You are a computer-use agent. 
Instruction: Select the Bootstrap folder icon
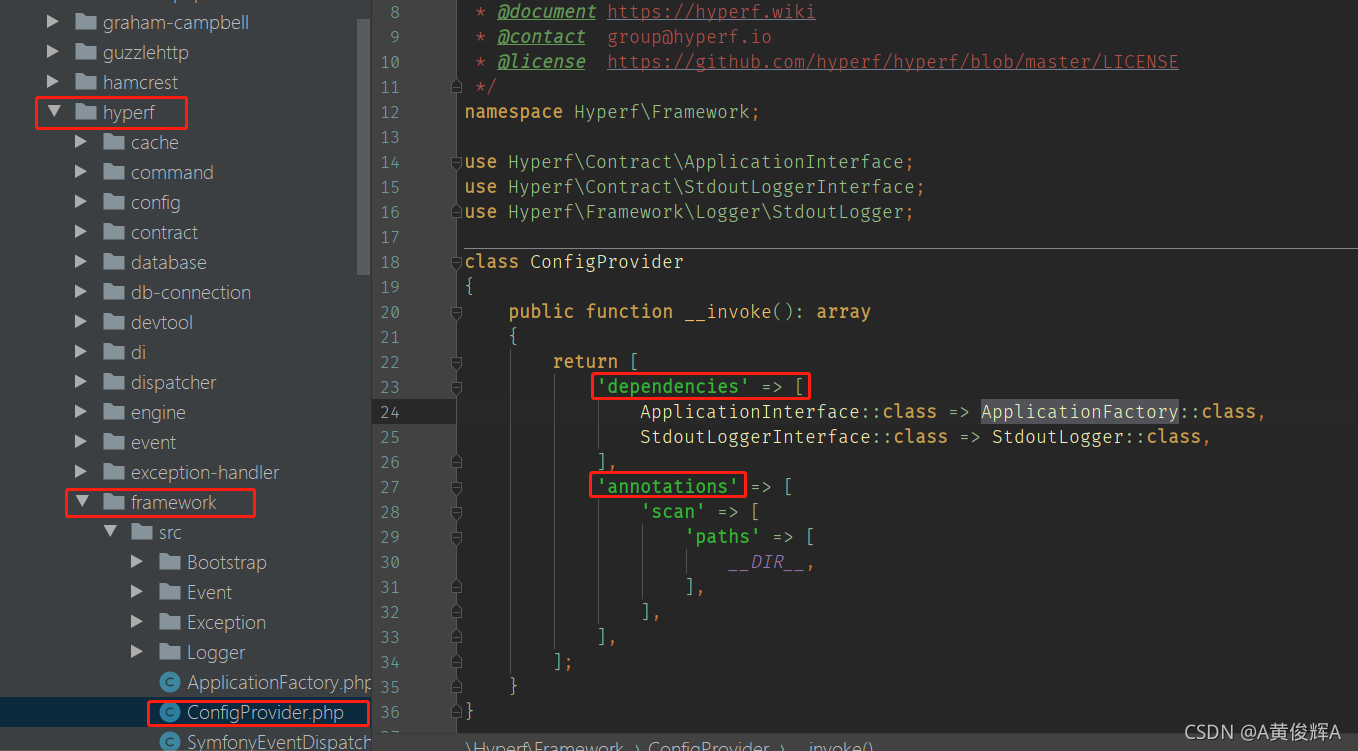point(169,562)
